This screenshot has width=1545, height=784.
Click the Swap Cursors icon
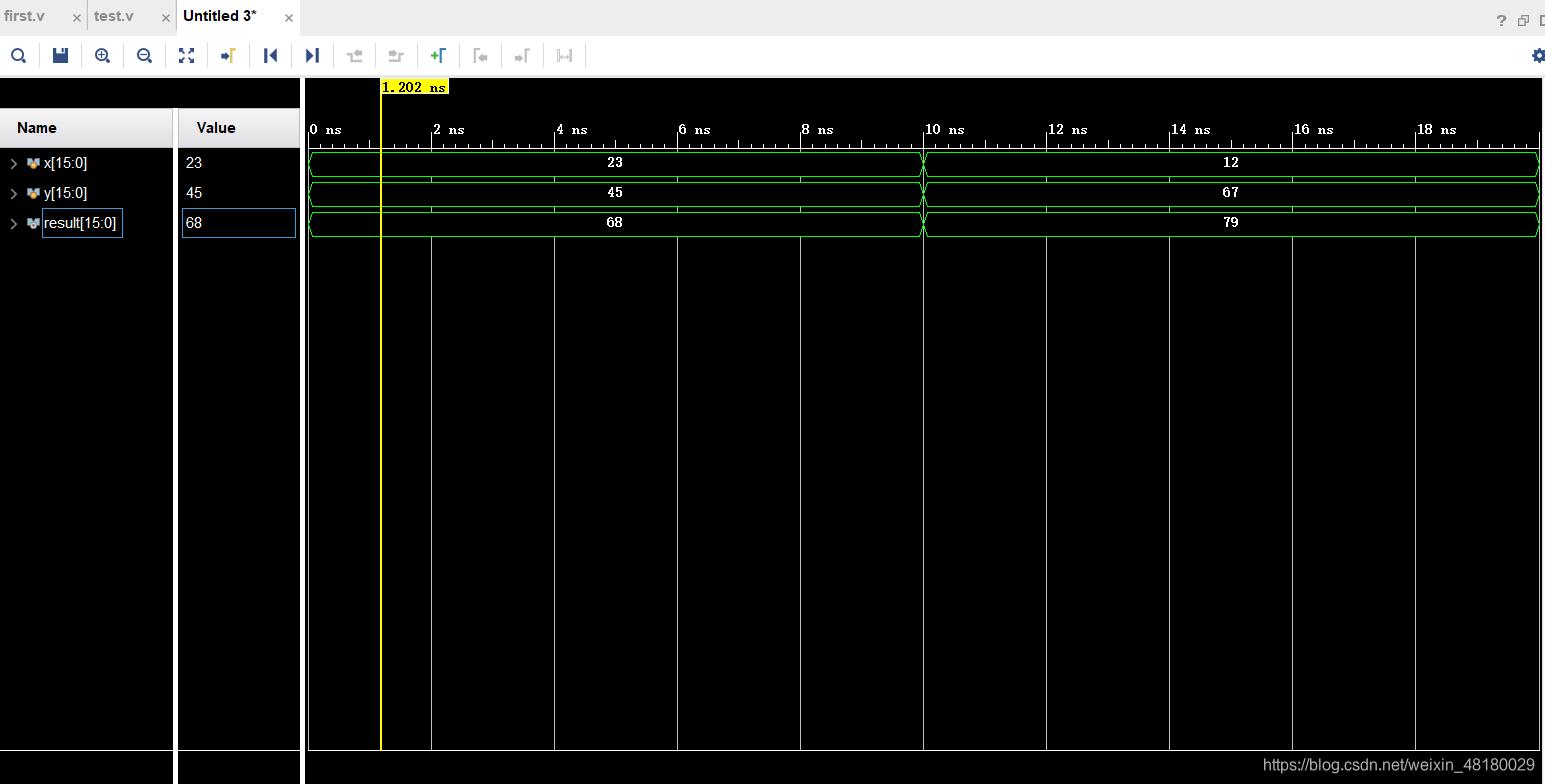pyautogui.click(x=564, y=56)
